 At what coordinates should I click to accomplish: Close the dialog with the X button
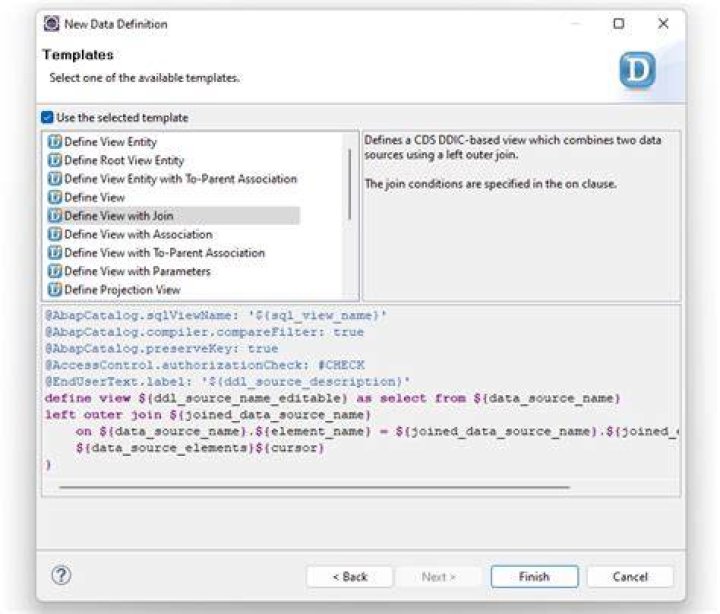click(663, 23)
